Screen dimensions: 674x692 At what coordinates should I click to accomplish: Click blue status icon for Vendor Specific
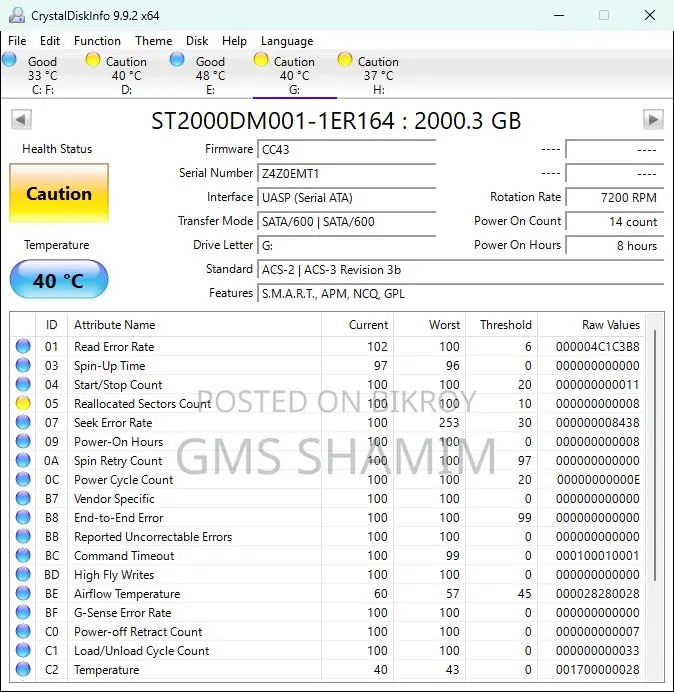[23, 498]
